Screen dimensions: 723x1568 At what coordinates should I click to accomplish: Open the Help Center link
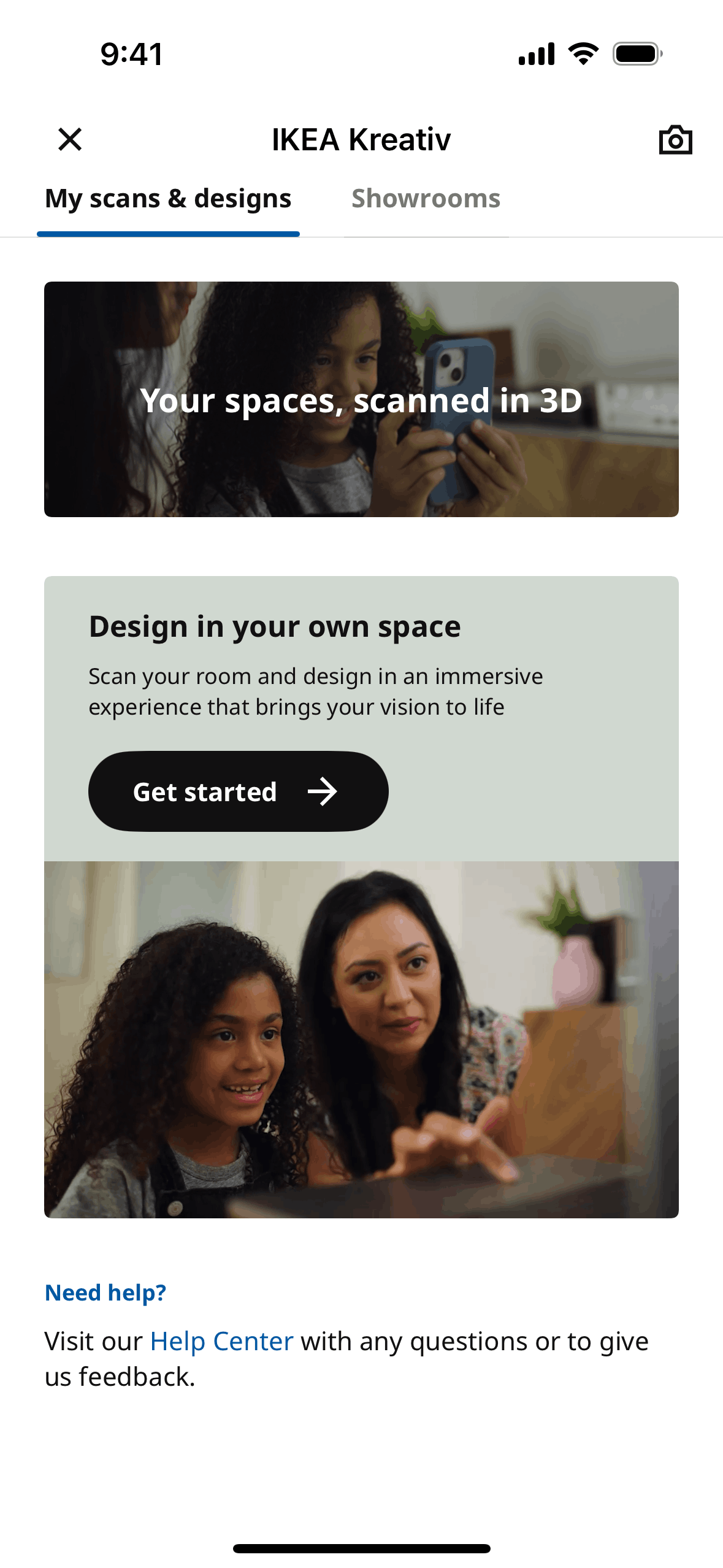(x=222, y=1342)
